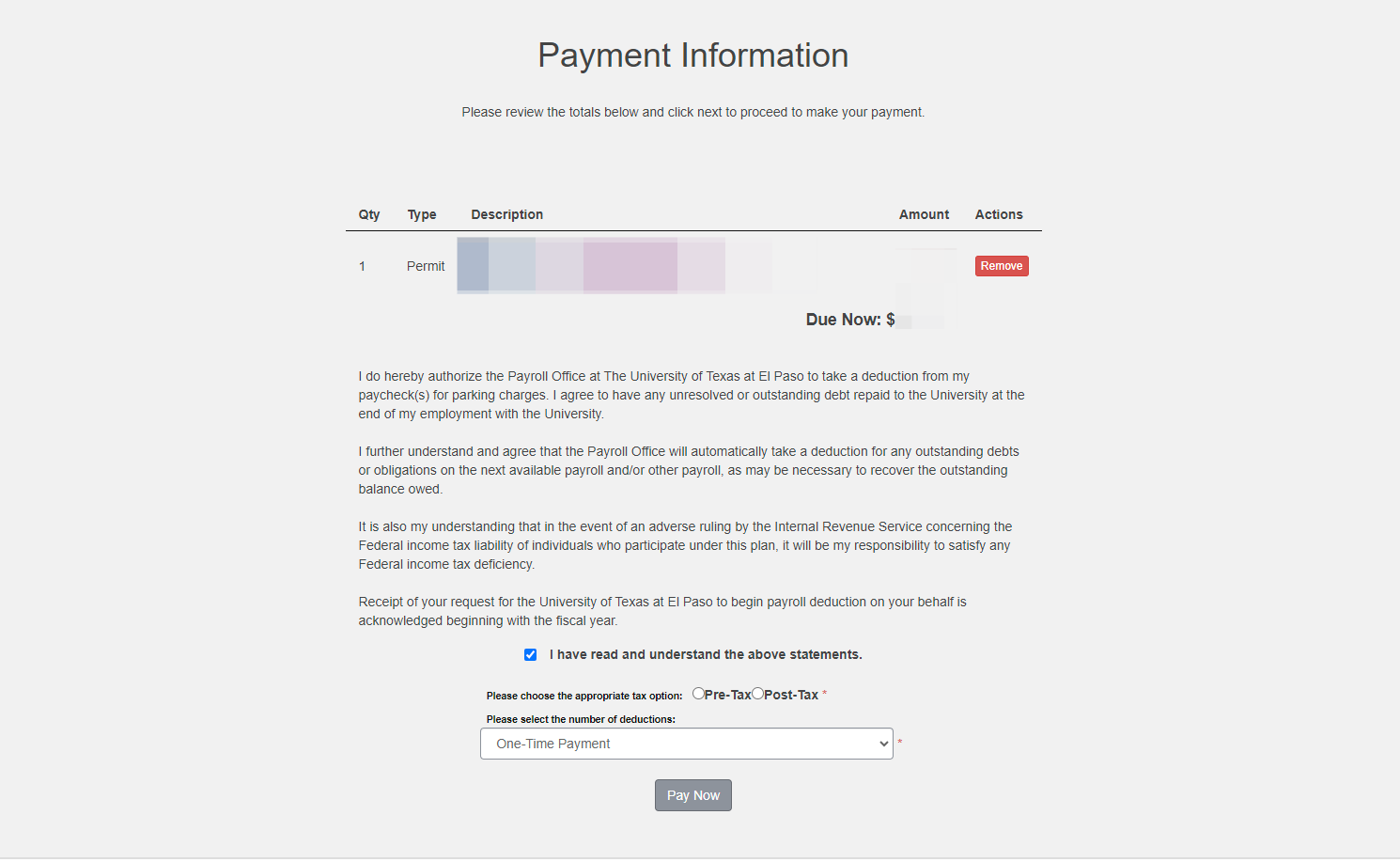Choose the Post-Tax radio option

(757, 694)
